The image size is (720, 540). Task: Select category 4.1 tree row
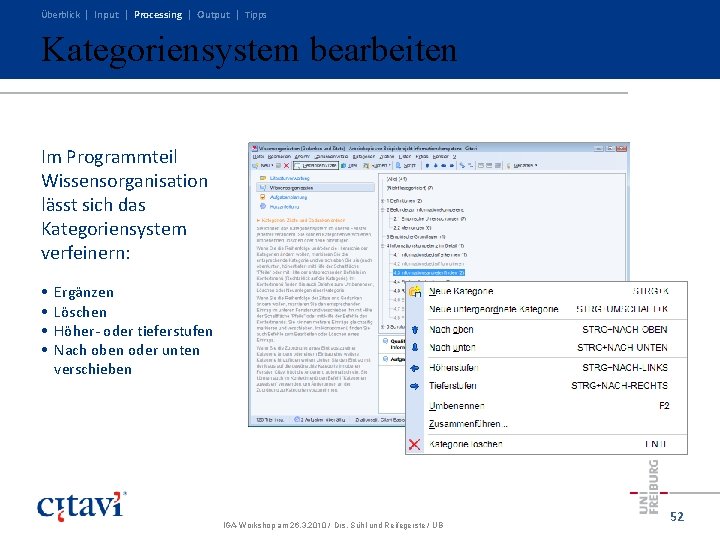pyautogui.click(x=430, y=255)
